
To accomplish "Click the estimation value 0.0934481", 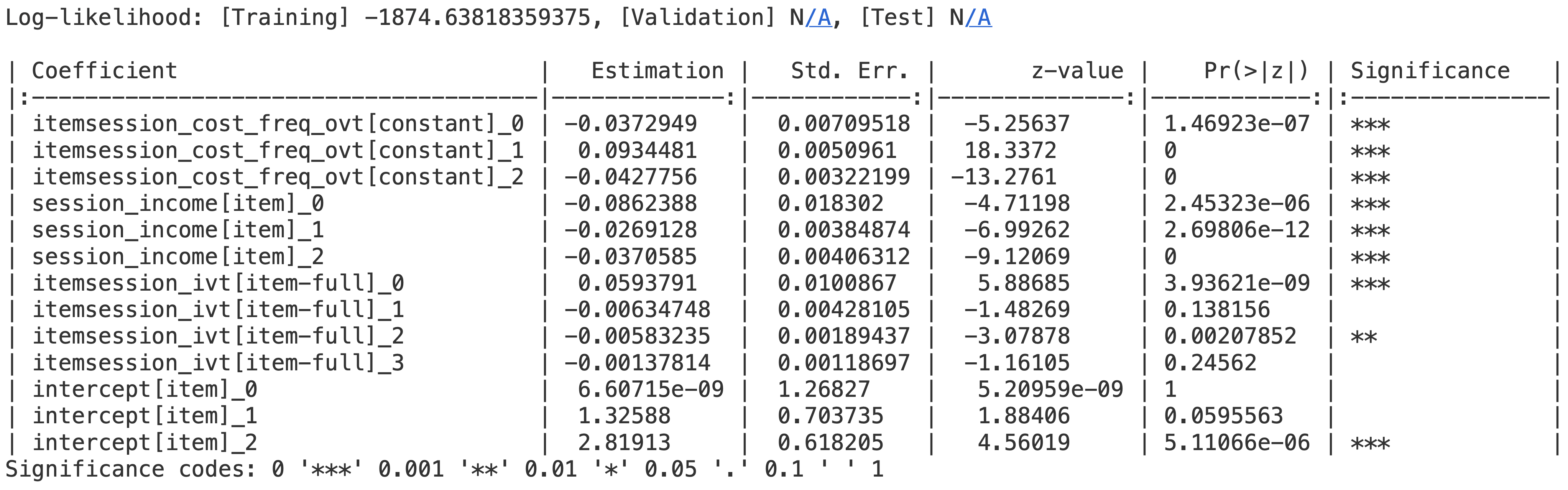I will point(637,150).
